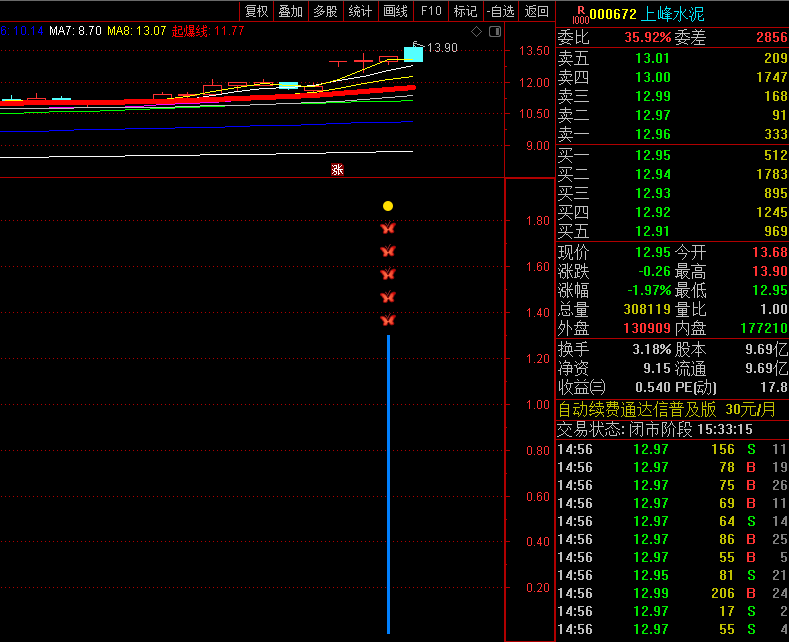Go back with the 返回 button
The width and height of the screenshot is (789, 642).
click(537, 12)
